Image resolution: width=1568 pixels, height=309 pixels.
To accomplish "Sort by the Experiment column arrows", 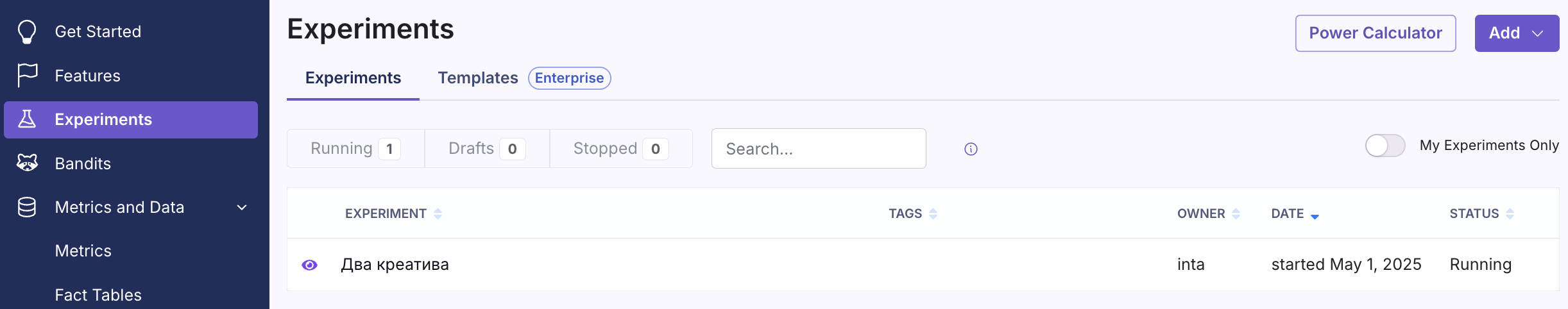I will (438, 214).
